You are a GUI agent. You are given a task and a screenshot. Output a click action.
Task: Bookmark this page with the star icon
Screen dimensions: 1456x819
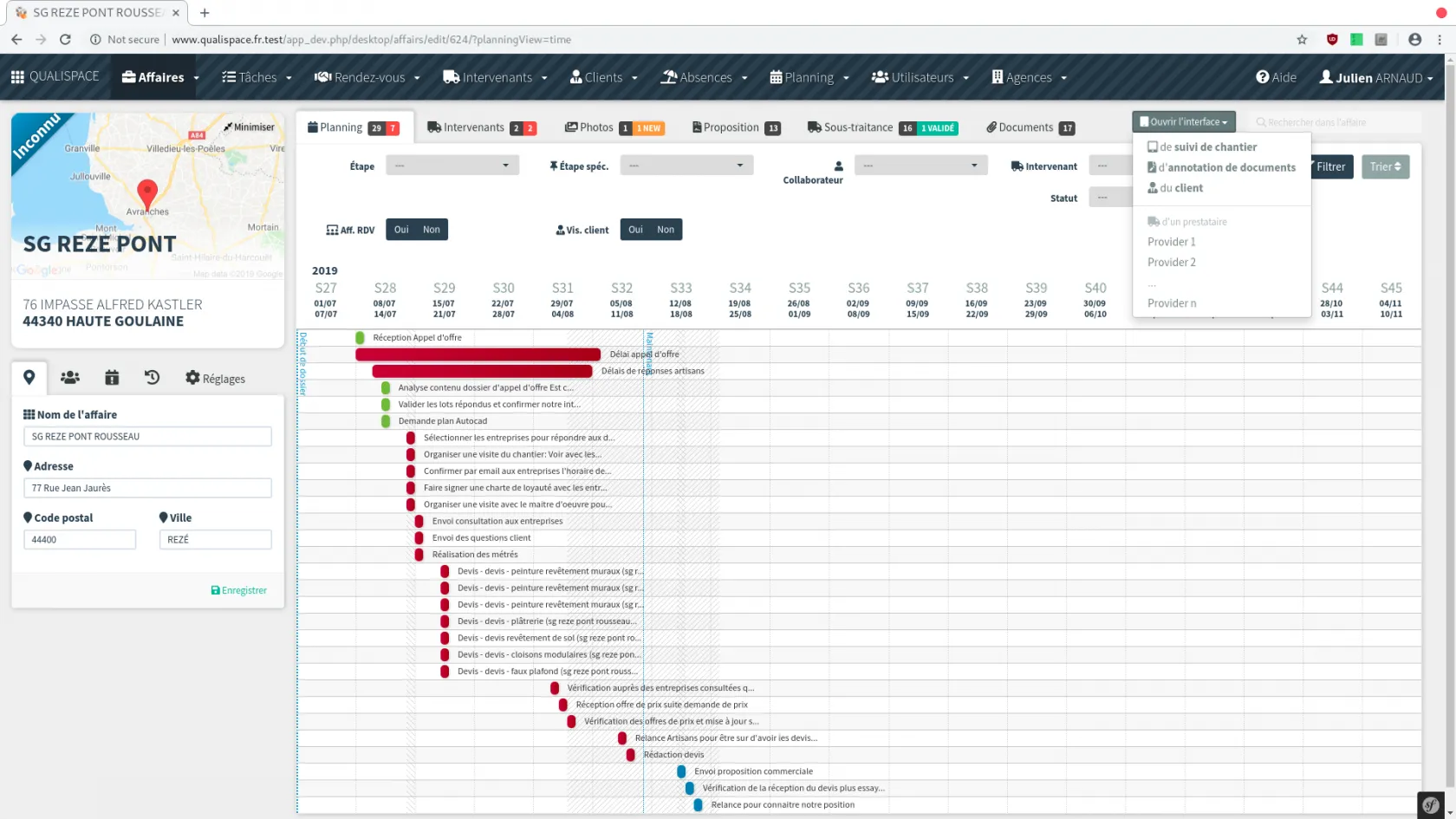pos(1301,39)
